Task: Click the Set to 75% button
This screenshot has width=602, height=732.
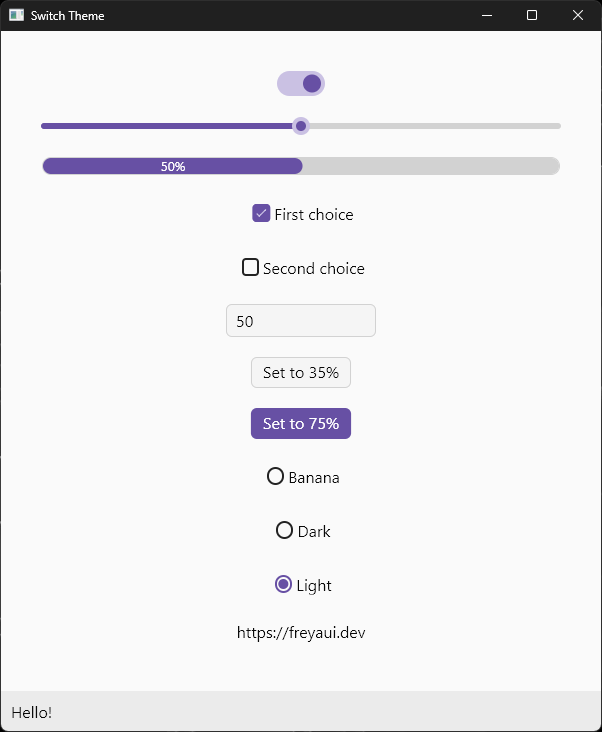Action: pos(301,424)
